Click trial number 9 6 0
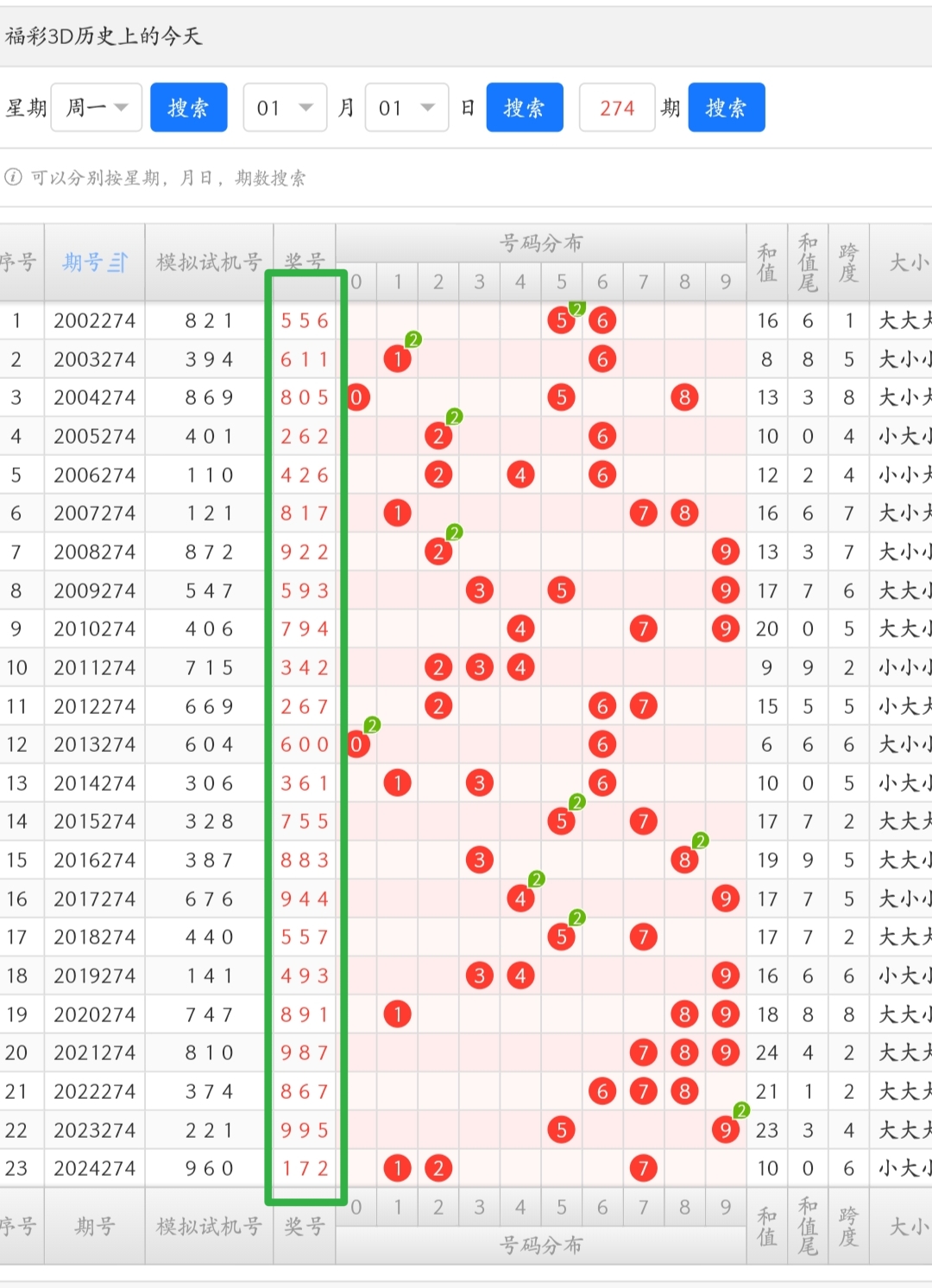This screenshot has height=1288, width=932. point(209,1168)
